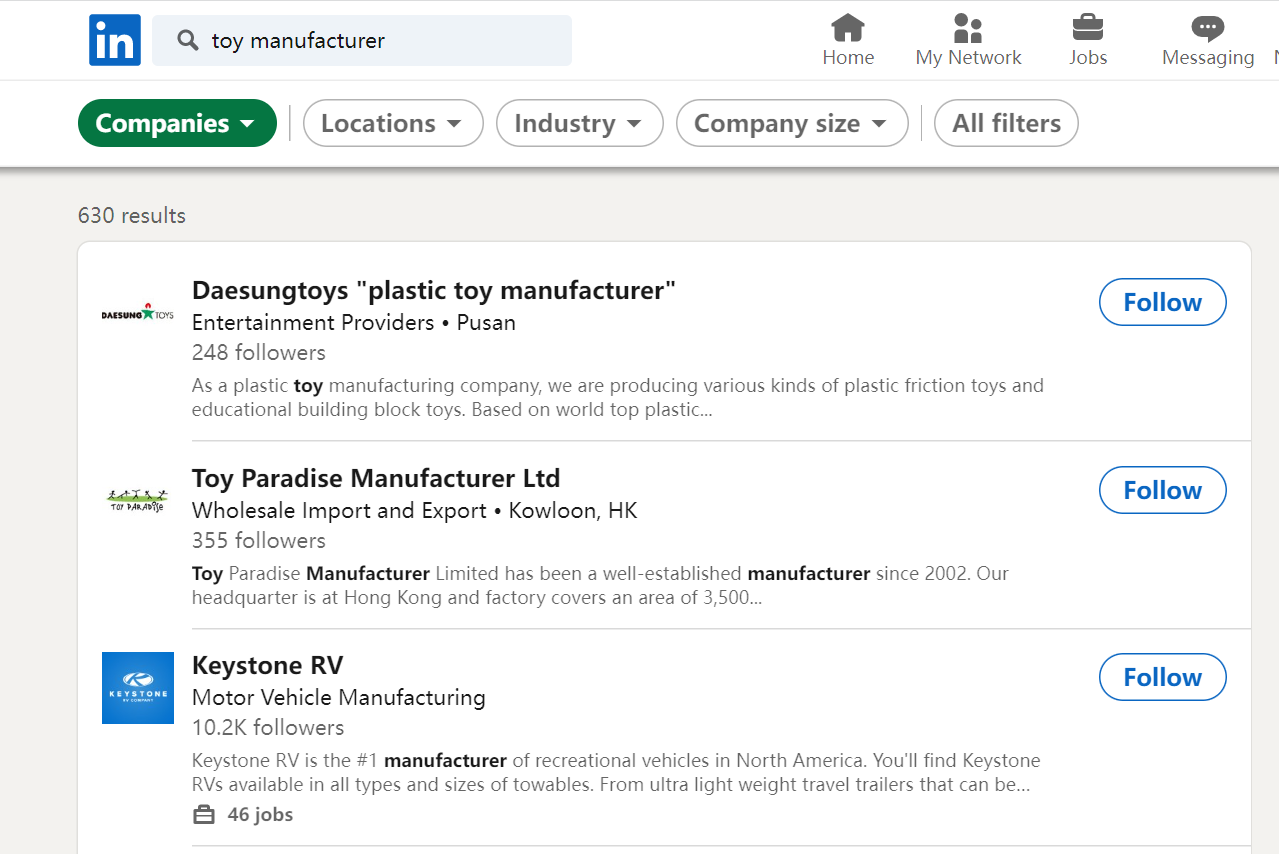1279x854 pixels.
Task: Open Jobs briefcase icon in navbar
Action: (1087, 27)
